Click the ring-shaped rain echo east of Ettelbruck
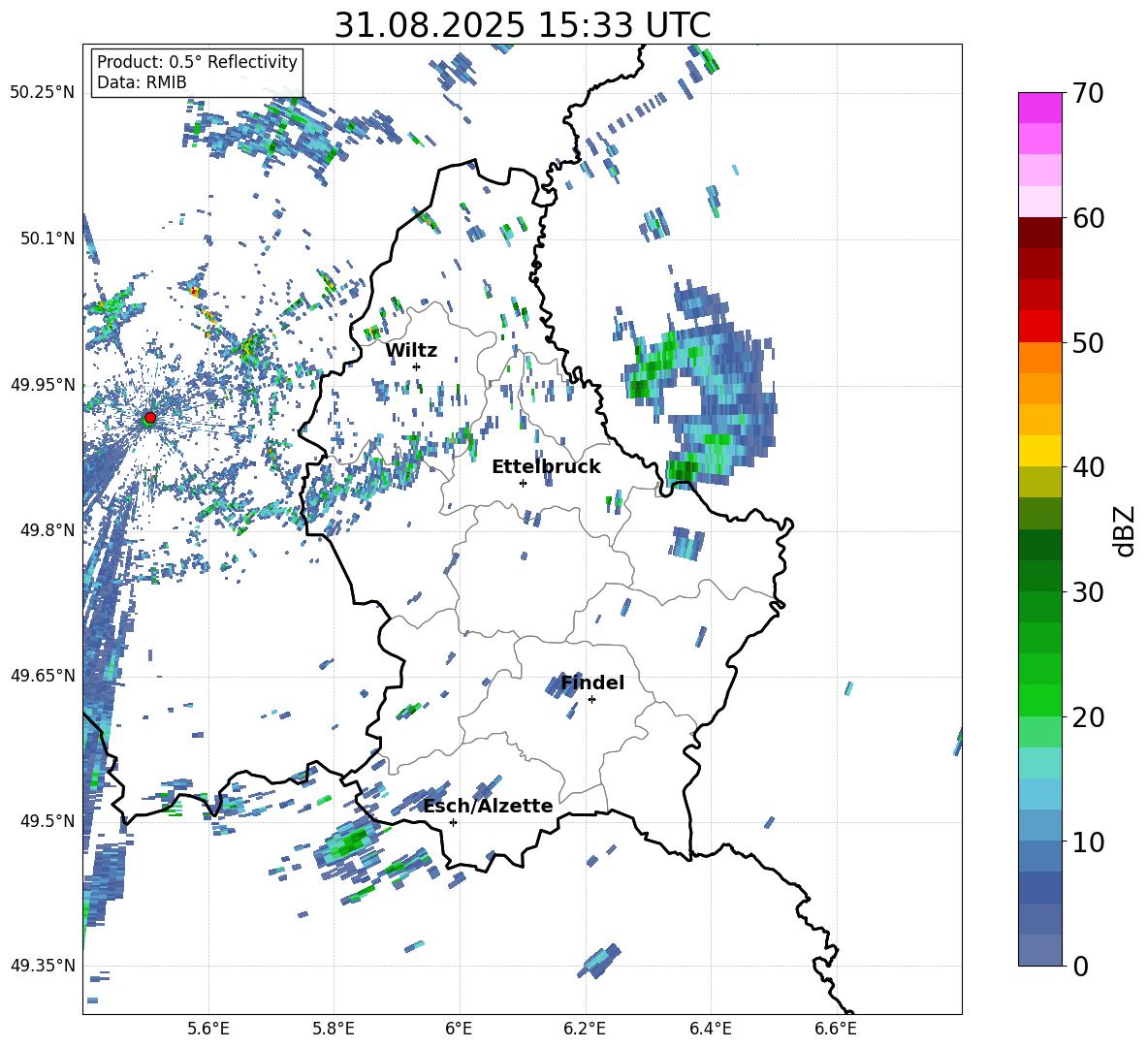This screenshot has height=1048, width=1148. (699, 384)
